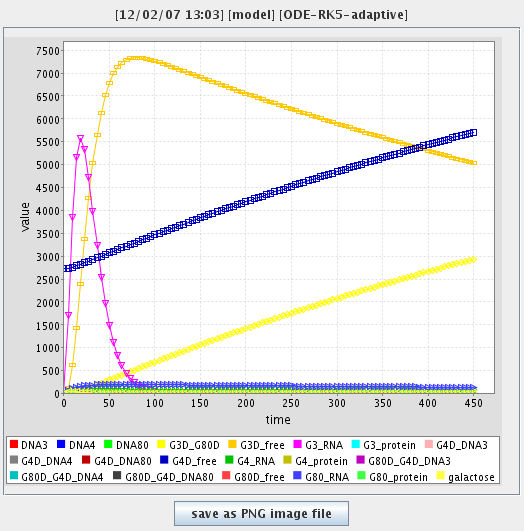Click the 7500 y-axis tick label
Image resolution: width=524 pixels, height=531 pixels.
click(48, 51)
